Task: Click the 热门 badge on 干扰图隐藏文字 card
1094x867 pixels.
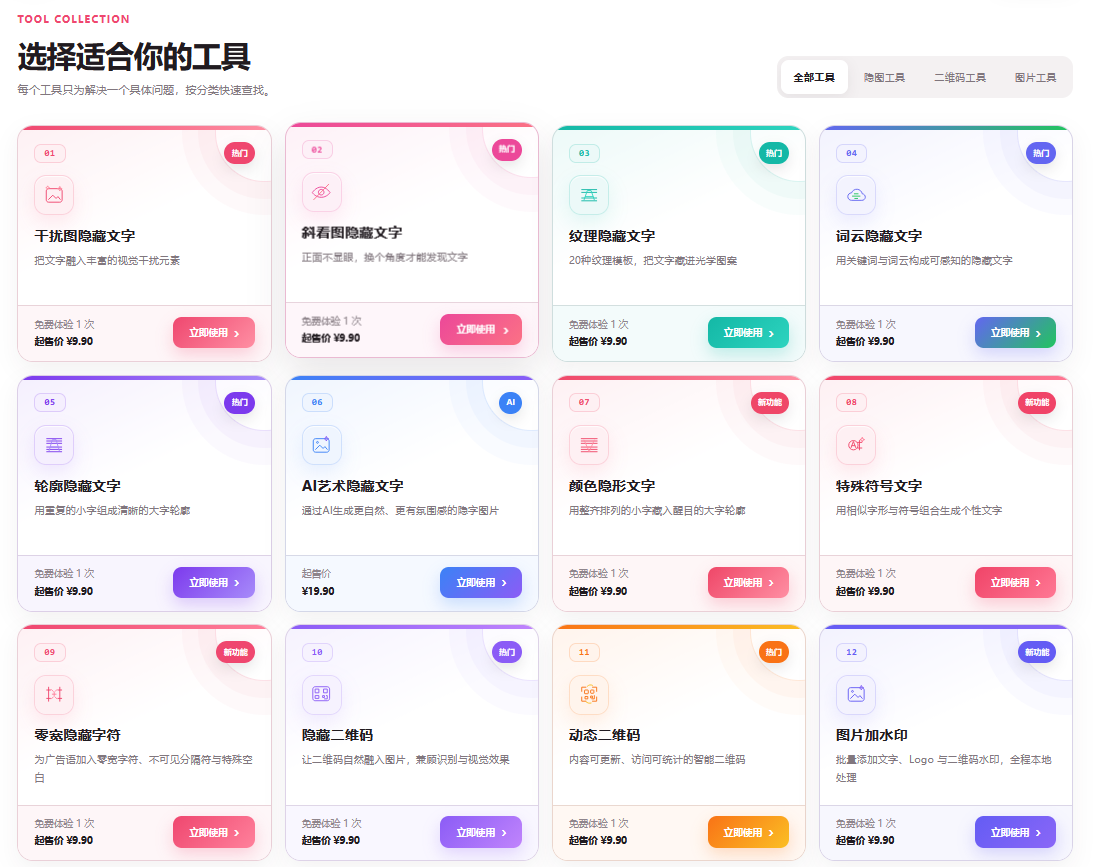Action: (x=239, y=153)
